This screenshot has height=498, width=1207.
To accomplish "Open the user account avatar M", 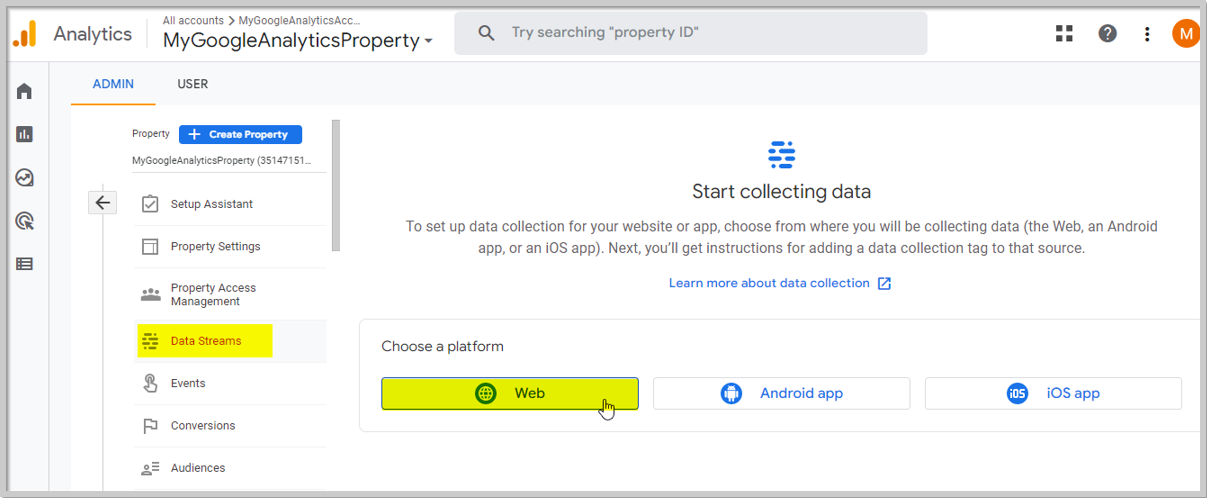I will [x=1186, y=33].
